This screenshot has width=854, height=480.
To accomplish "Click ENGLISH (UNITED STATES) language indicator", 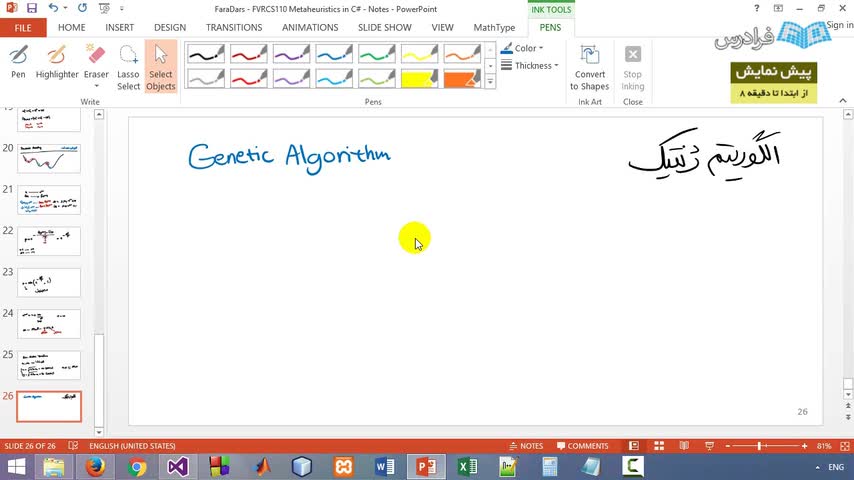I will 132,446.
